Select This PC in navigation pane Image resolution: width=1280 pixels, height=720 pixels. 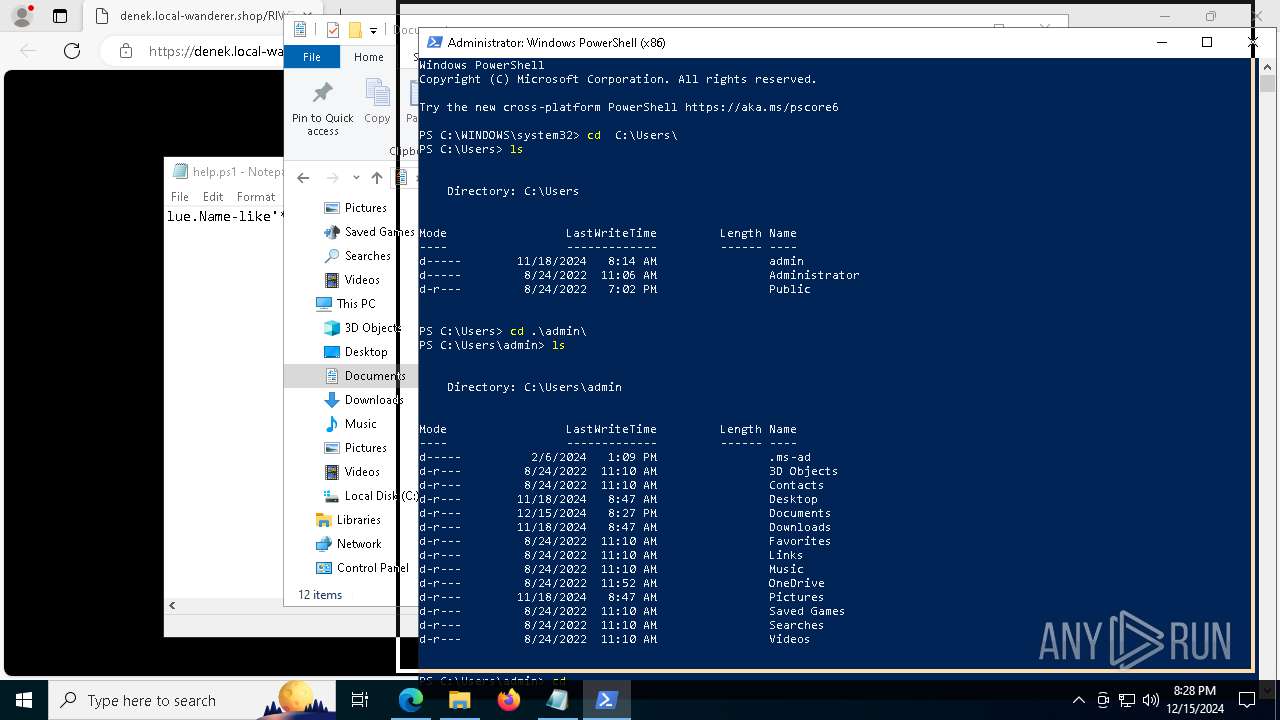[x=346, y=304]
